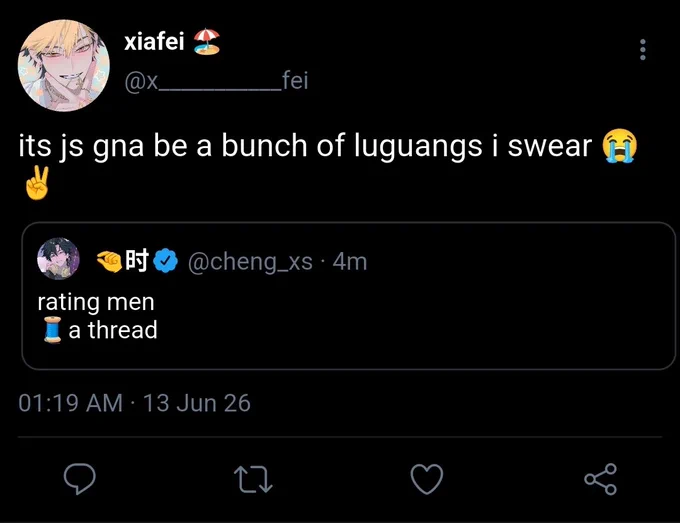680x523 pixels.
Task: Click the 01:19 AM timestamp
Action: pos(70,403)
